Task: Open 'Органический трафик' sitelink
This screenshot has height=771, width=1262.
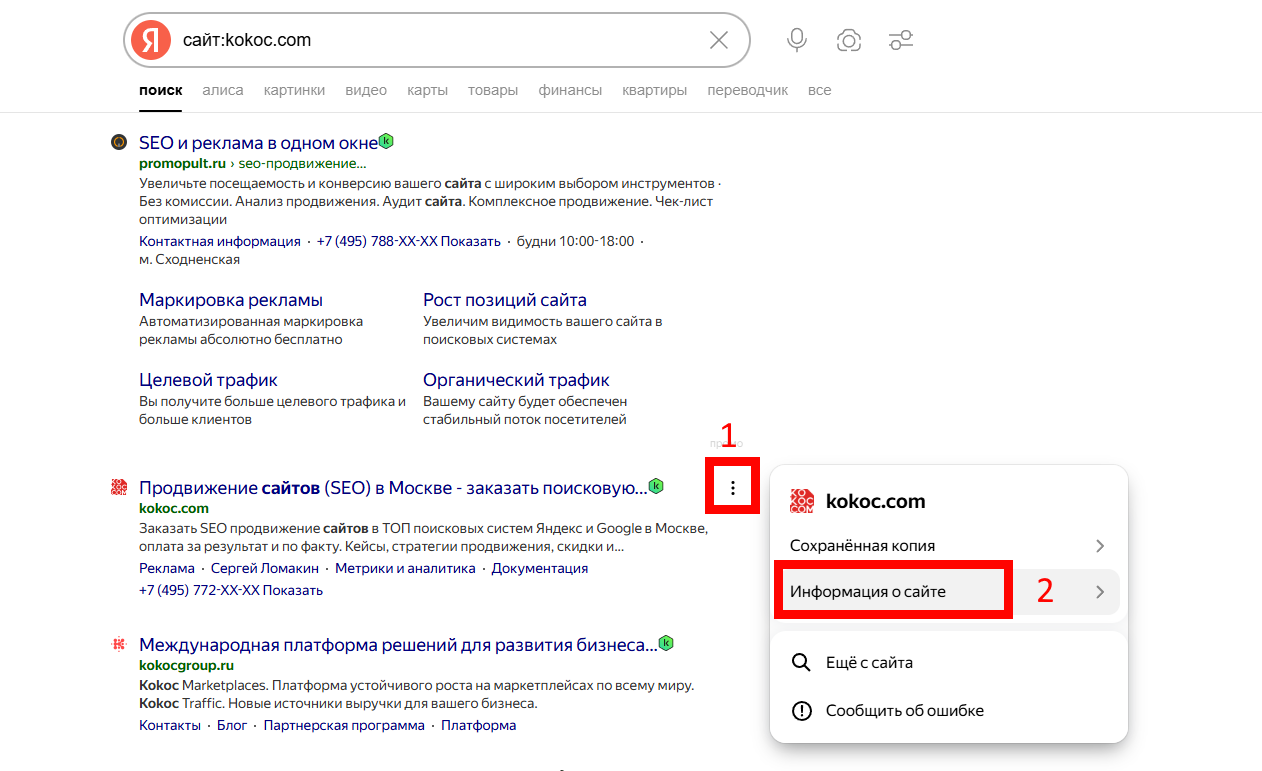Action: [516, 380]
